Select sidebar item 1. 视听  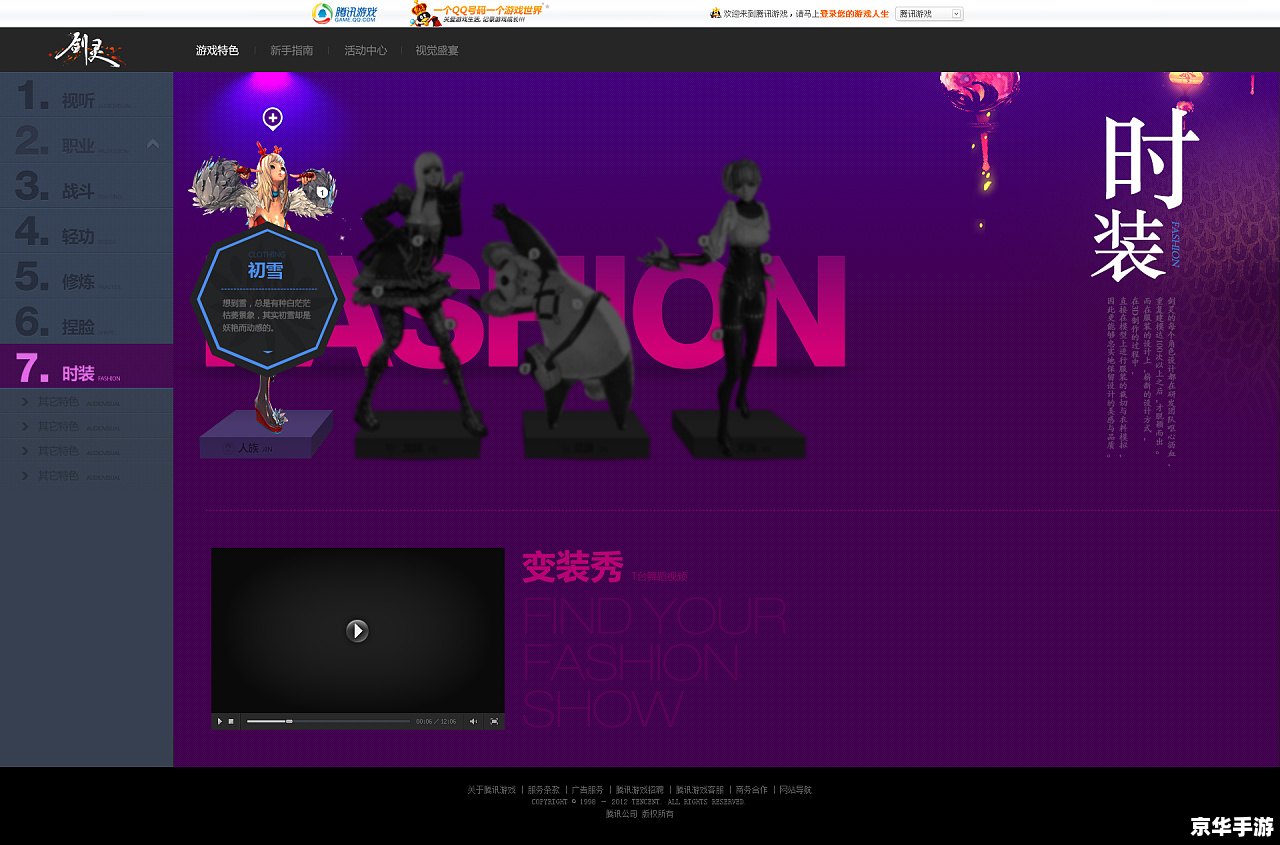pyautogui.click(x=86, y=95)
